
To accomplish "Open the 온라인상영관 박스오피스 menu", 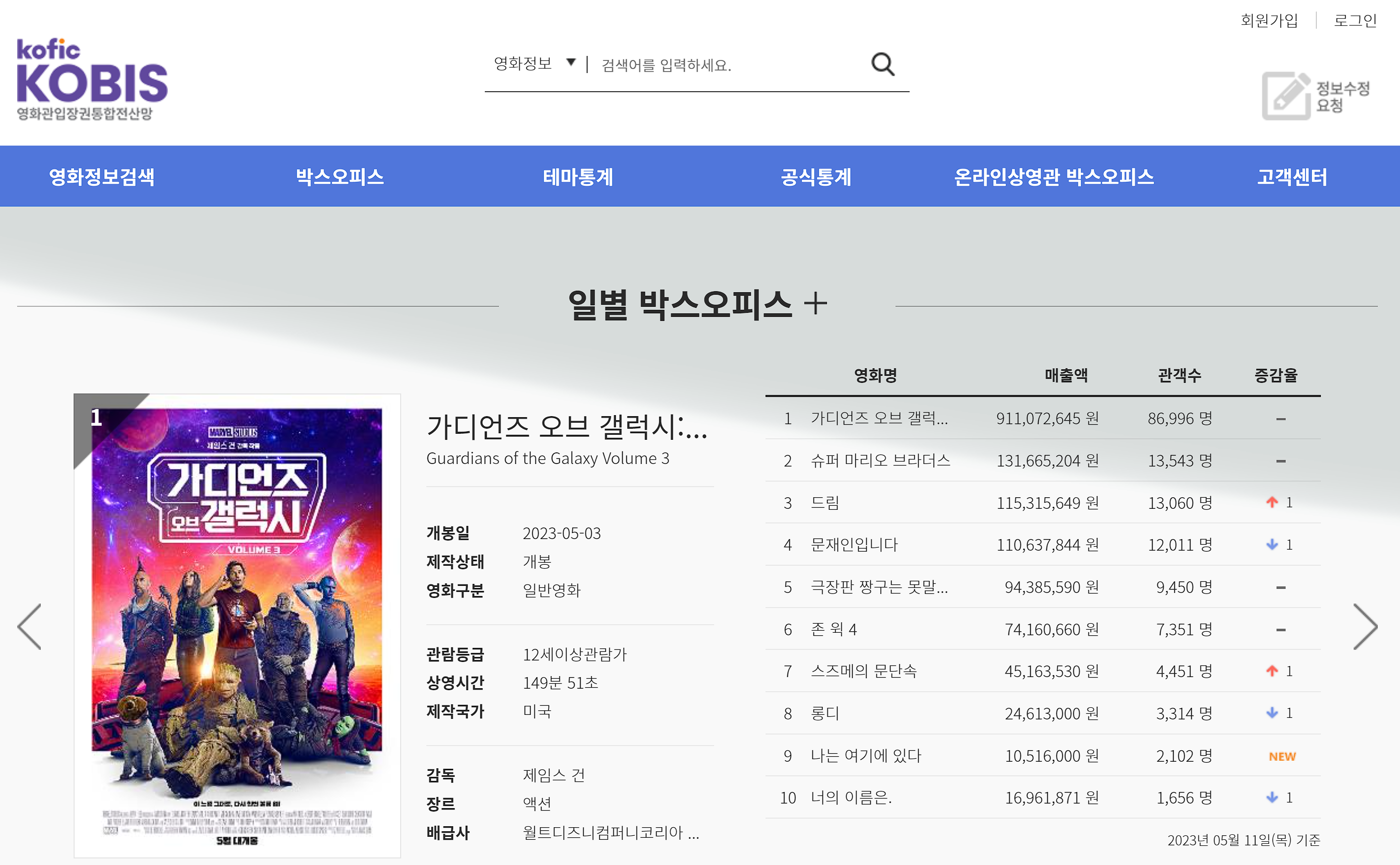I will pyautogui.click(x=1054, y=177).
